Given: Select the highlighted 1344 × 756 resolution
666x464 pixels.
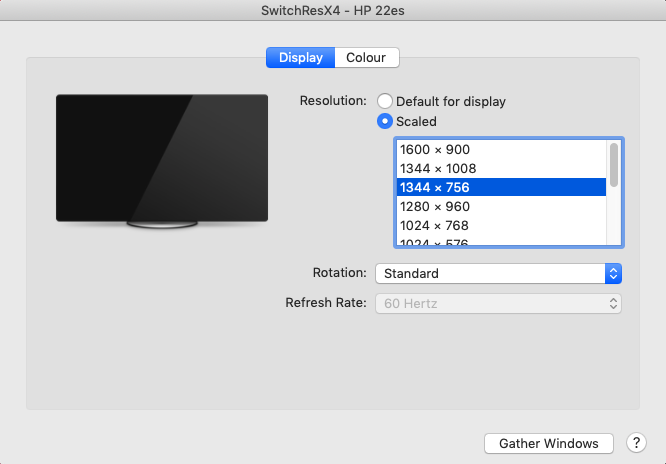Looking at the screenshot, I should click(x=501, y=187).
